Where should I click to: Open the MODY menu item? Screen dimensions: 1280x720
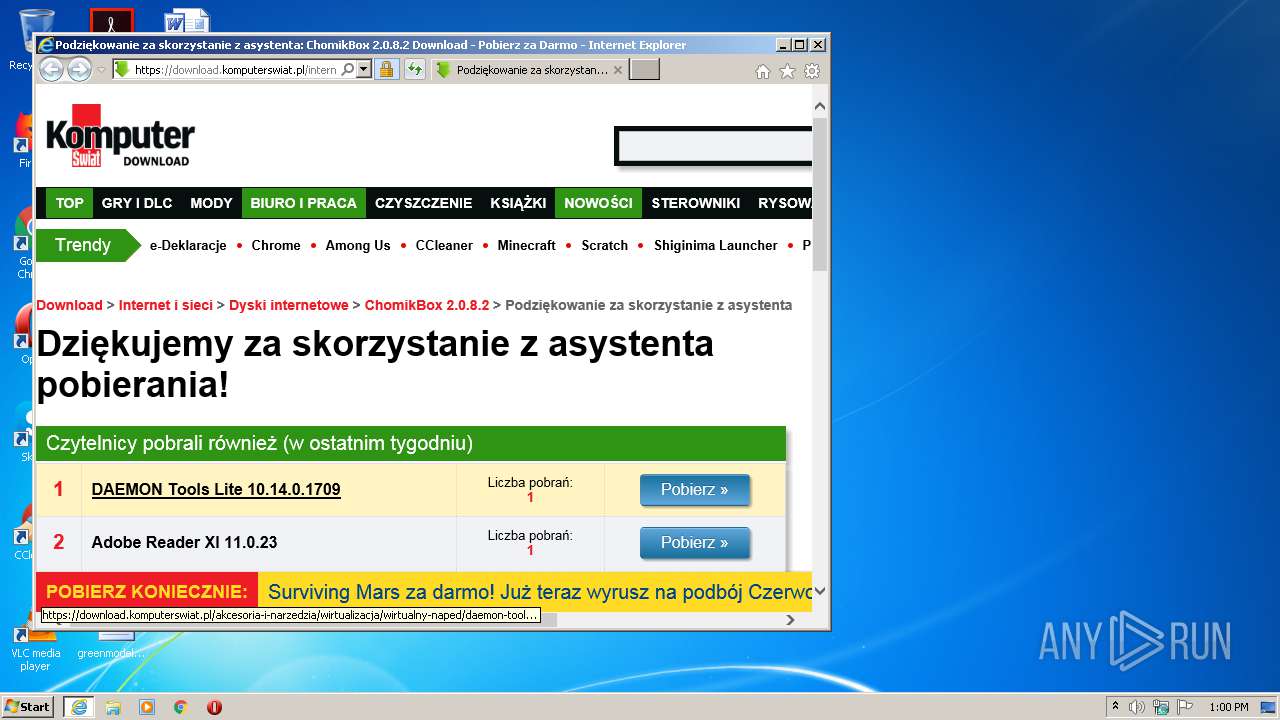[x=211, y=203]
